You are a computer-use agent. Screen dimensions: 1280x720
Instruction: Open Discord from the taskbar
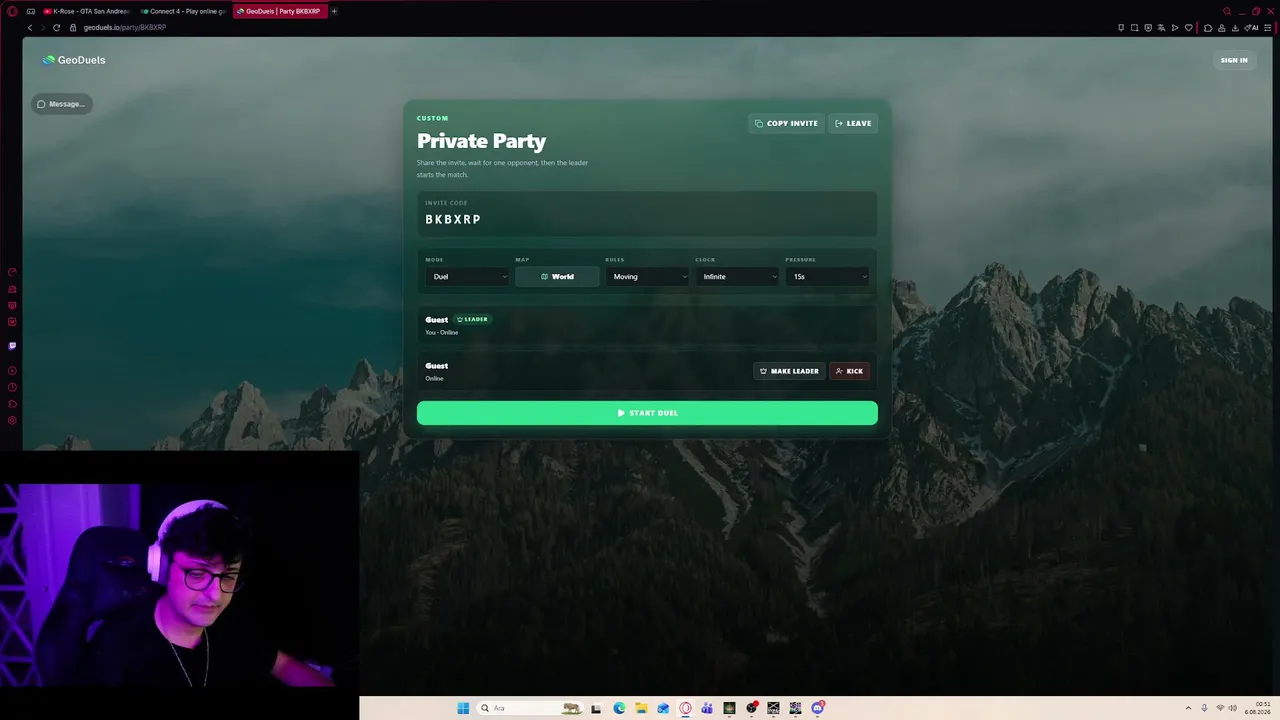coord(818,708)
